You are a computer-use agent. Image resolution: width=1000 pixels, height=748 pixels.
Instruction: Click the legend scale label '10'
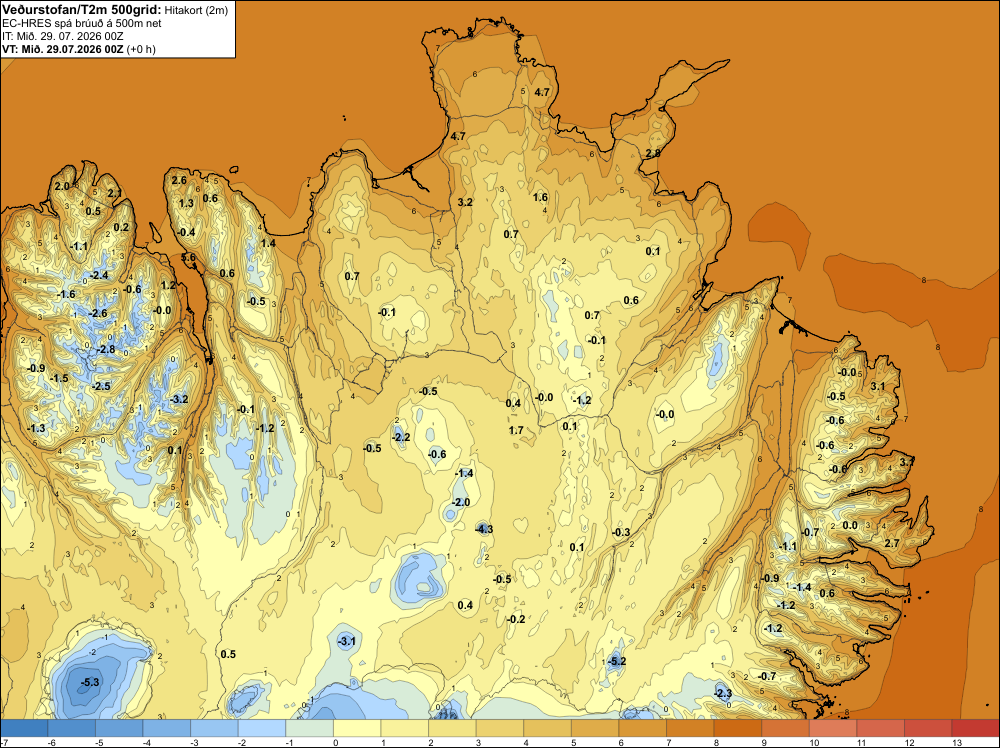(814, 742)
